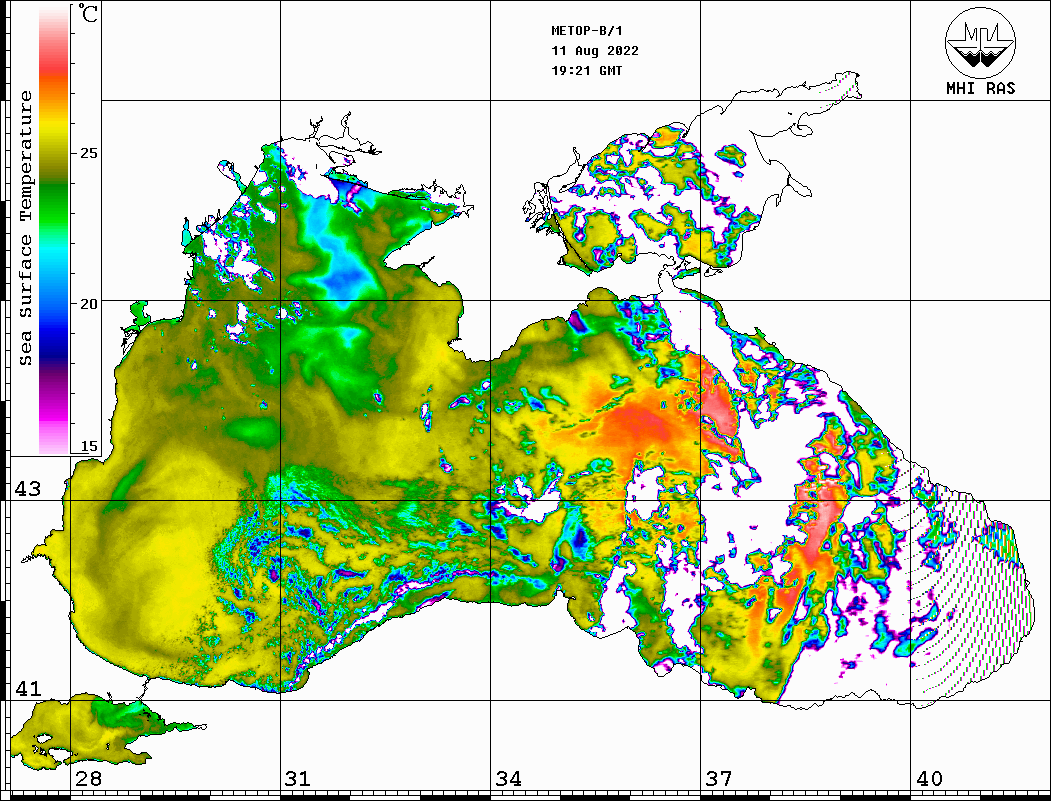Click the 11 Aug 2022 date text
Screen dimensions: 1051x801
coord(595,51)
